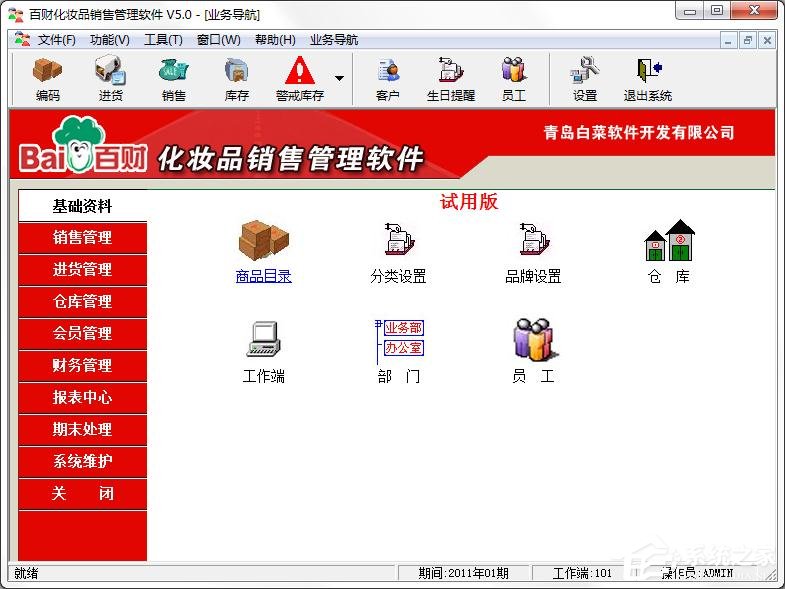This screenshot has width=785, height=589.
Task: Click the 青岛白菜软件开发有限公司 banner text
Action: pos(639,133)
